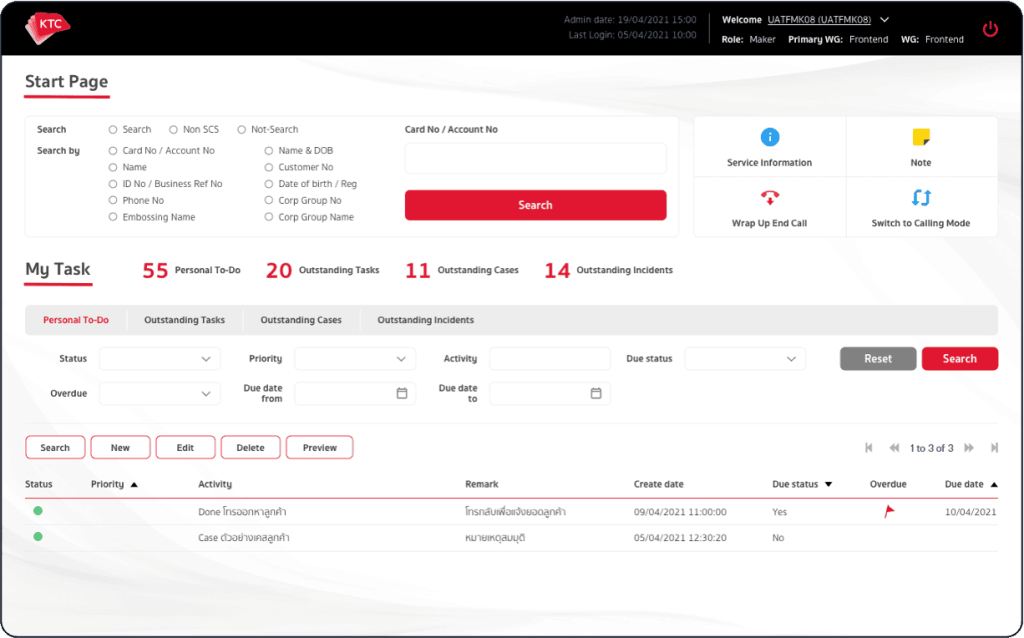Viewport: 1024px width, 638px height.
Task: Click the Card No / Account No field
Action: (536, 158)
